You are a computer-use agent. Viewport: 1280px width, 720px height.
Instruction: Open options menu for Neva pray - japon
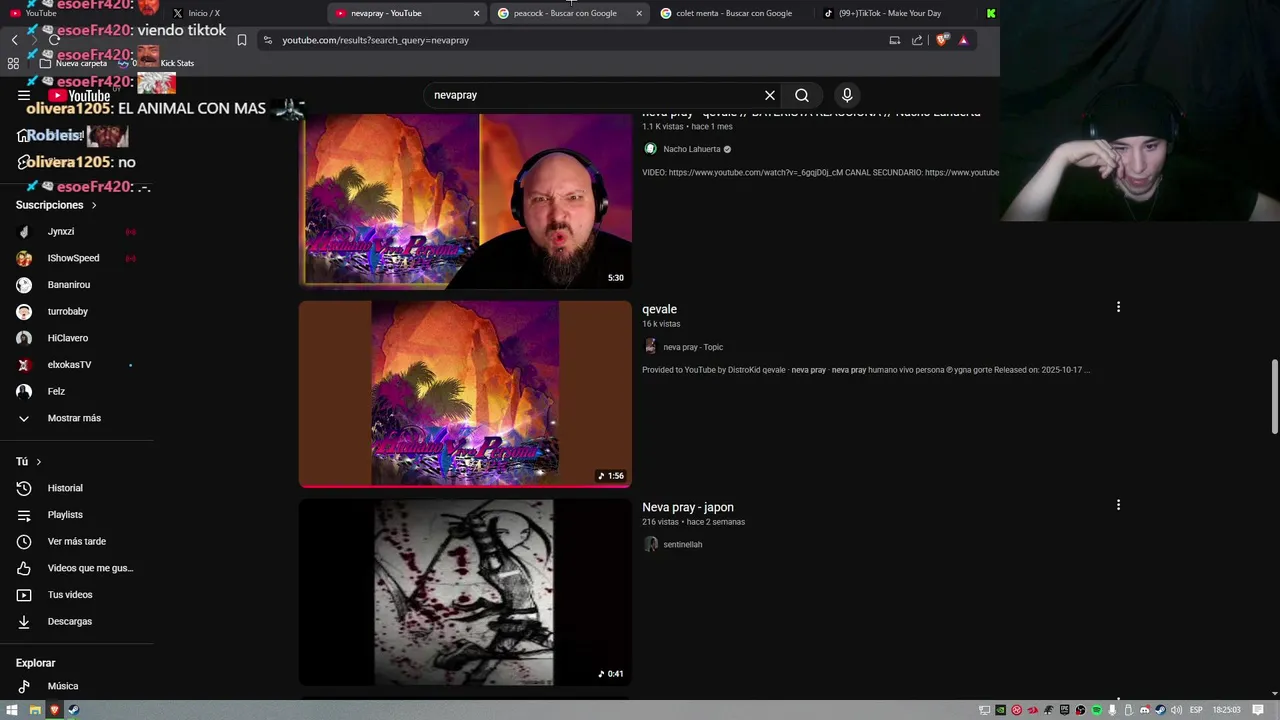coord(1118,505)
